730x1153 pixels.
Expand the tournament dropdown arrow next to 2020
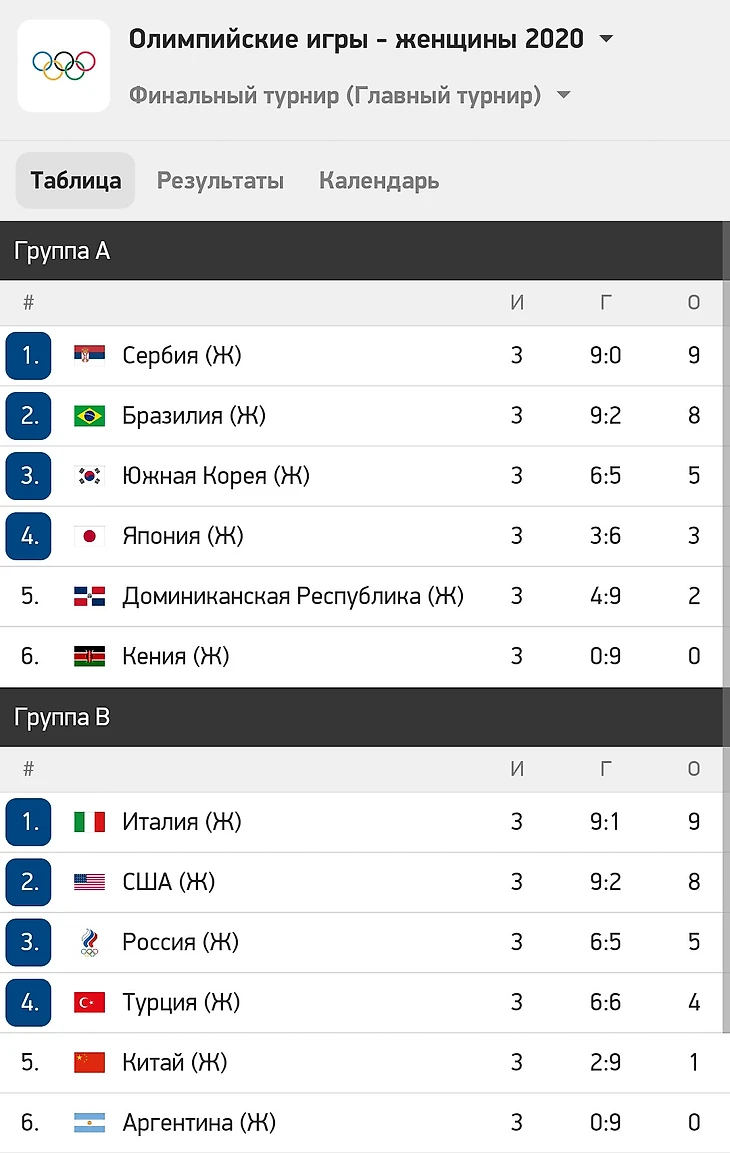[x=605, y=40]
